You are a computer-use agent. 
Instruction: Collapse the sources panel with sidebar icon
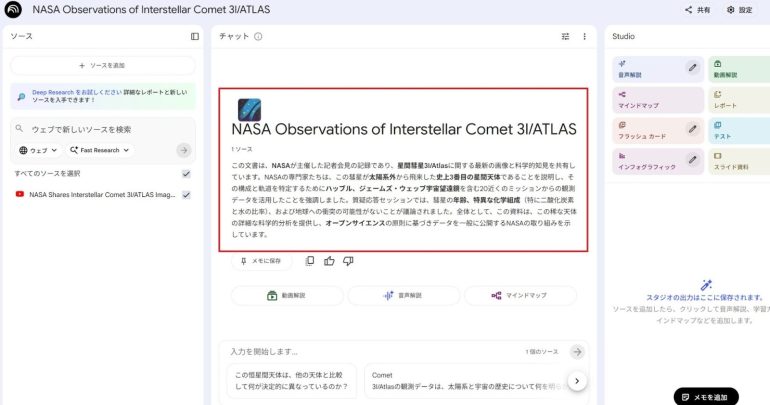[x=195, y=36]
